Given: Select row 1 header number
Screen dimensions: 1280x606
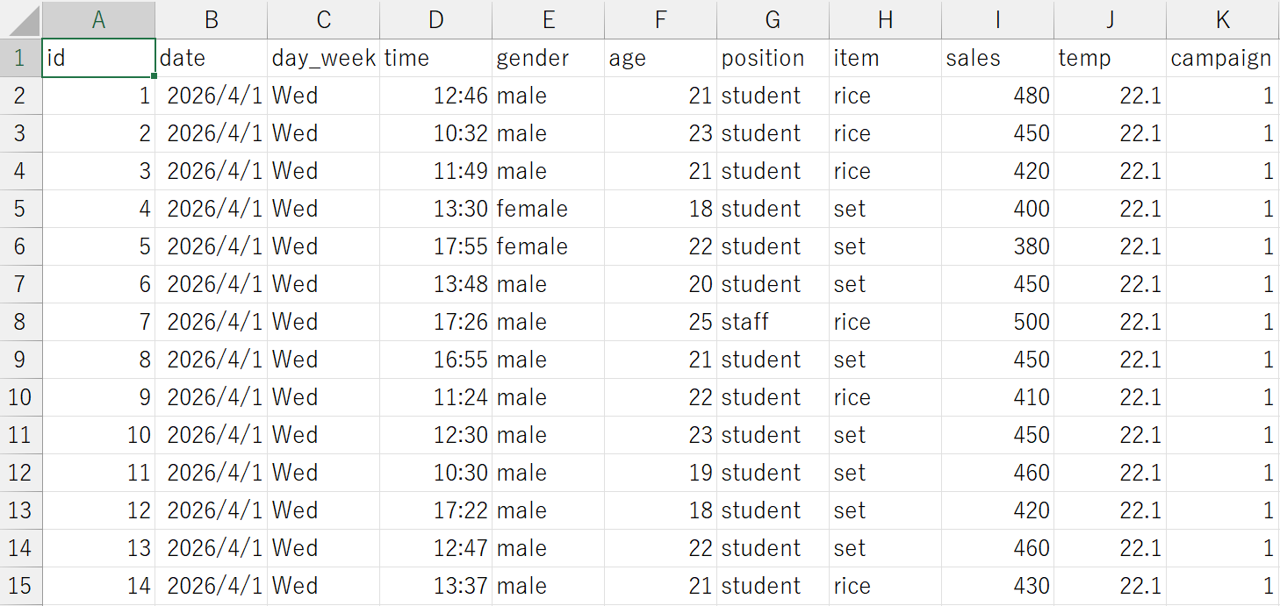Looking at the screenshot, I should [x=20, y=58].
